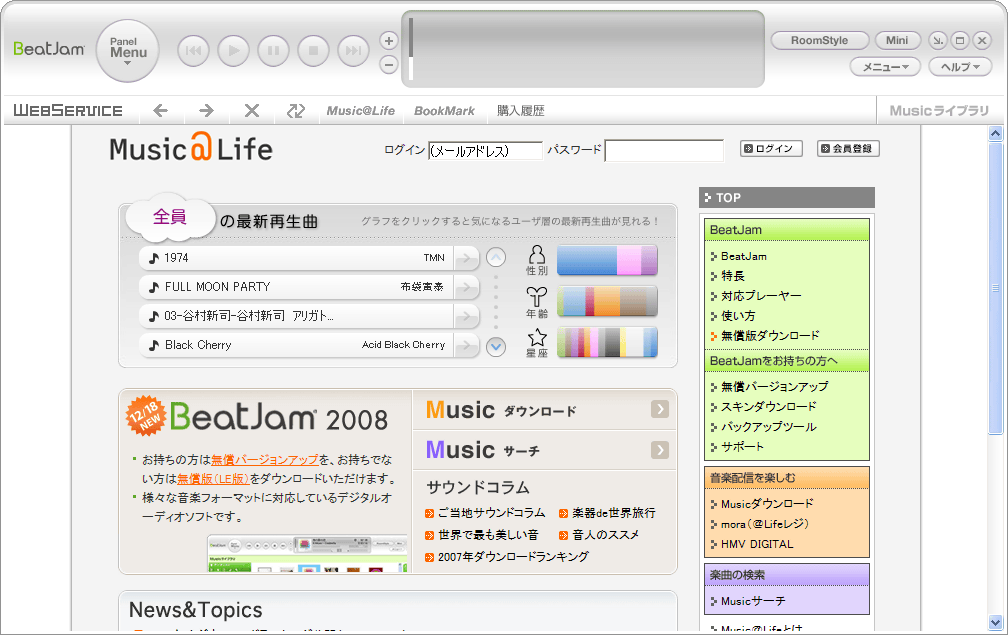Open 世界で最も美しい音 link

pyautogui.click(x=488, y=535)
